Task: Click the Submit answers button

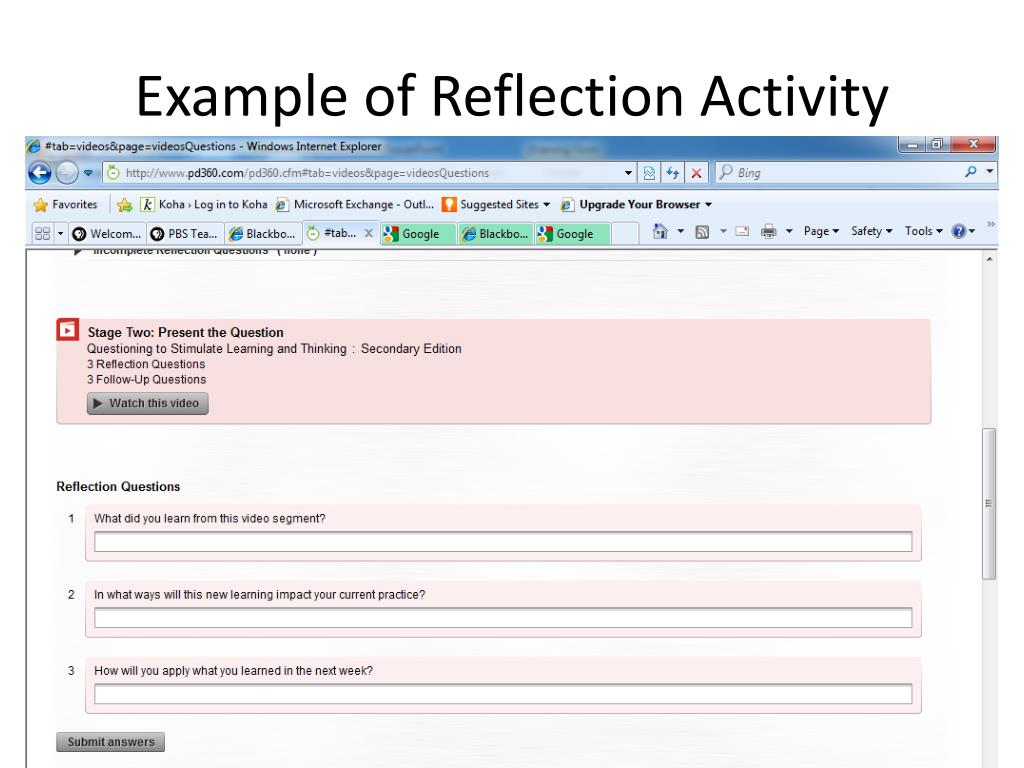Action: [110, 742]
